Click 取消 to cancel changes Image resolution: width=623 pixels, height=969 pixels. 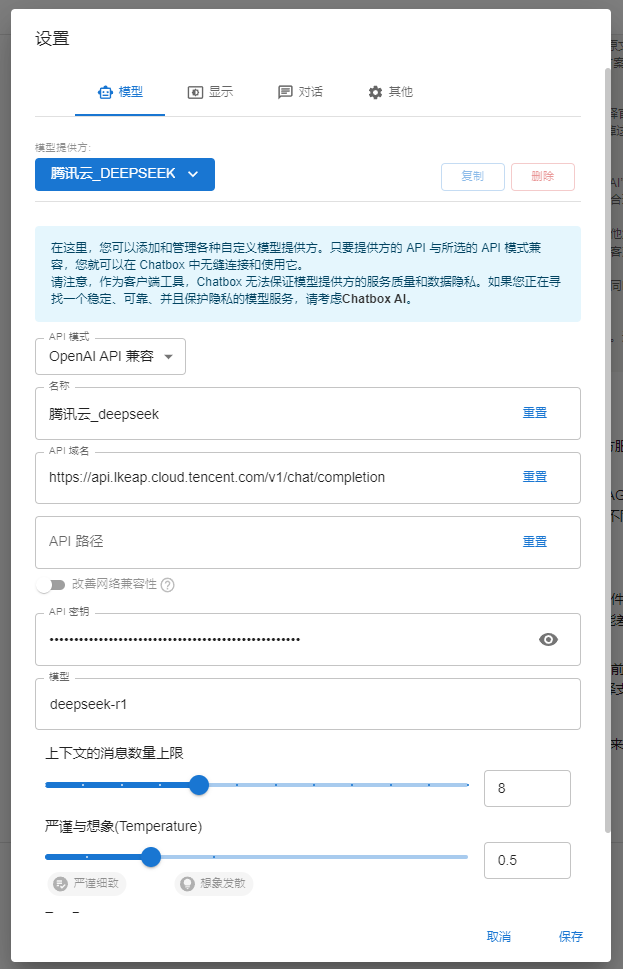point(498,937)
